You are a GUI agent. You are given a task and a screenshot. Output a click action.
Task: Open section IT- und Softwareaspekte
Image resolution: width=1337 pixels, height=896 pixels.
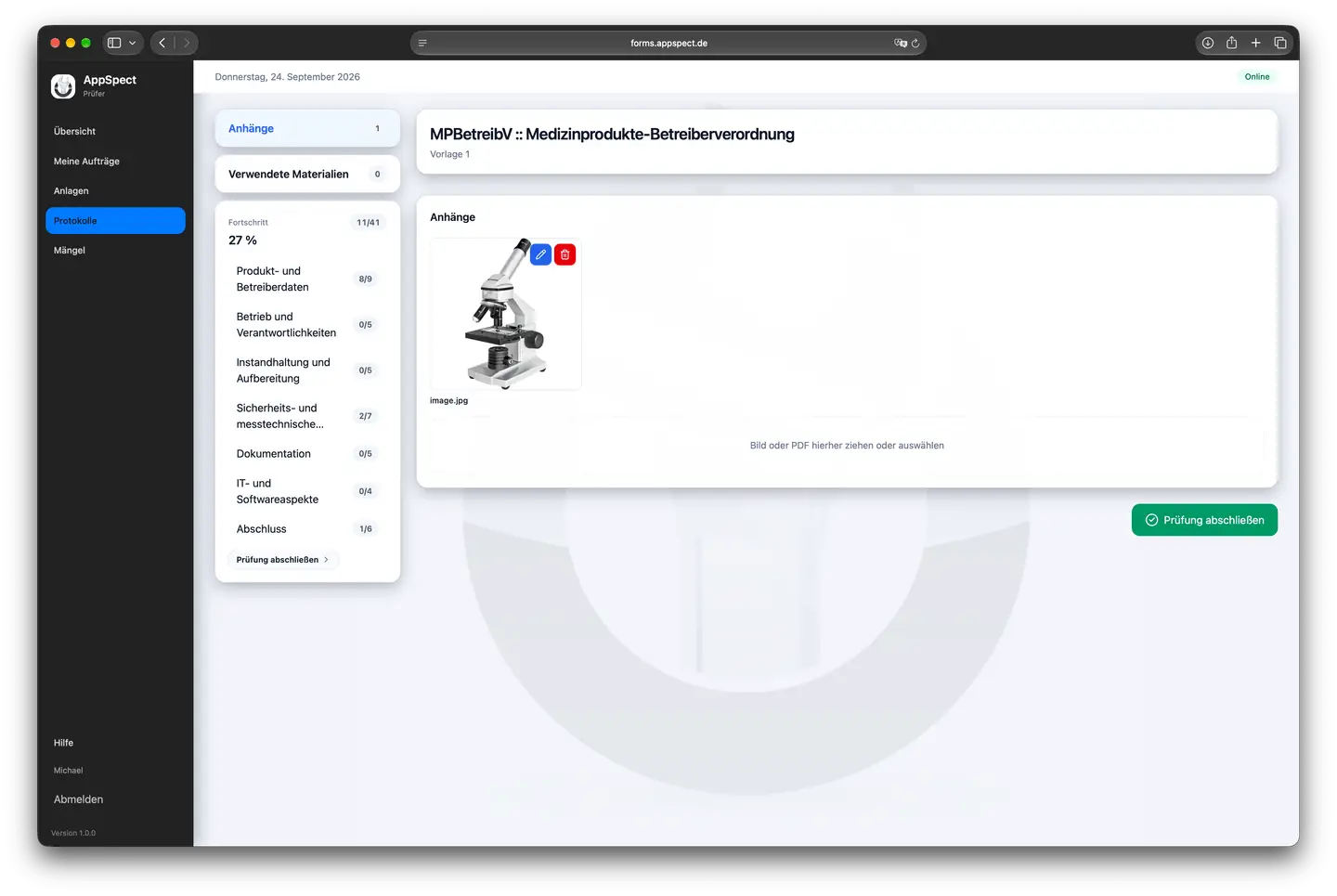point(307,491)
